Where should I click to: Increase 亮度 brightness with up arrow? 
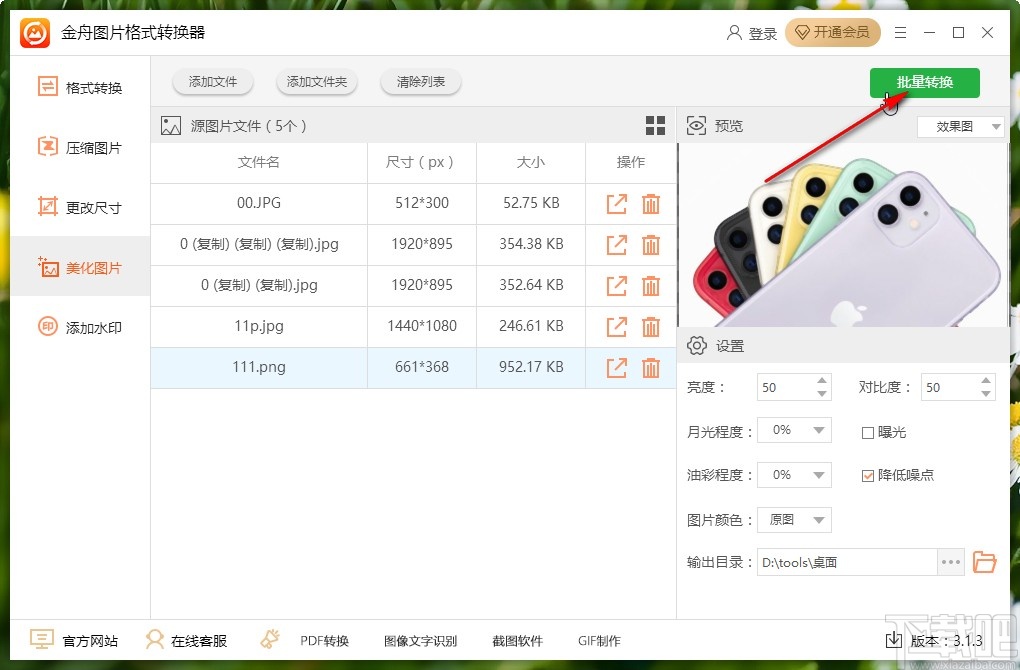coord(822,381)
